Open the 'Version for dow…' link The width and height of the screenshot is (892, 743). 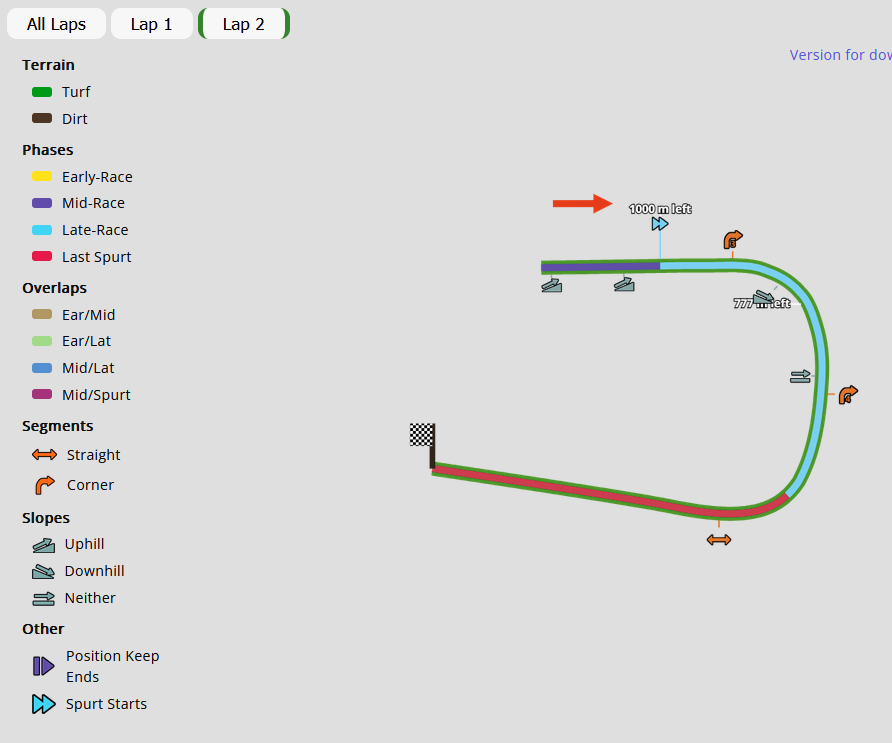click(x=840, y=55)
